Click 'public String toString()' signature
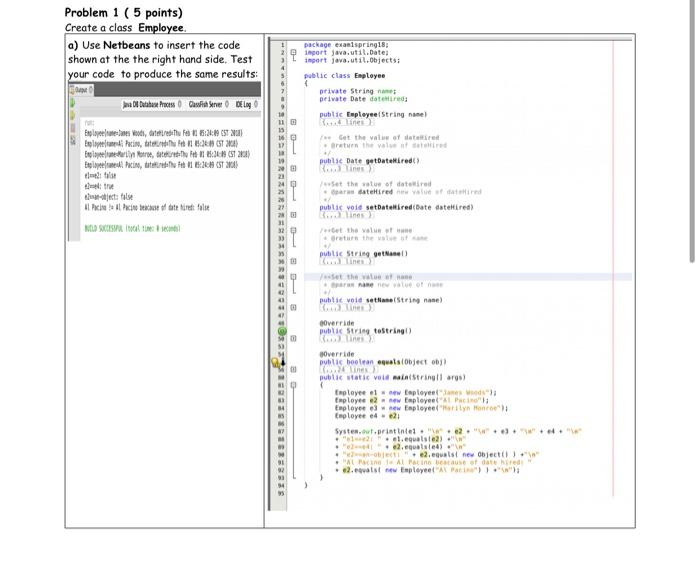The image size is (700, 587). [x=366, y=331]
